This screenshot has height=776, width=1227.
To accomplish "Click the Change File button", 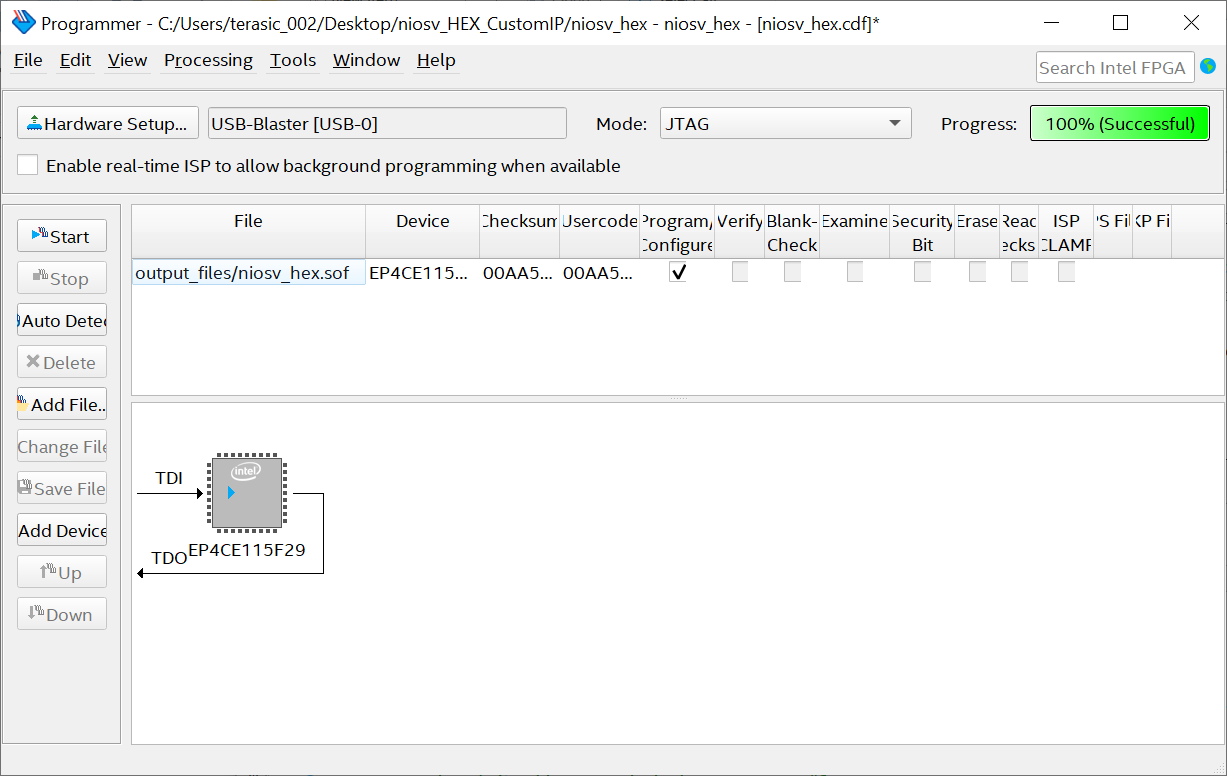I will tap(62, 446).
